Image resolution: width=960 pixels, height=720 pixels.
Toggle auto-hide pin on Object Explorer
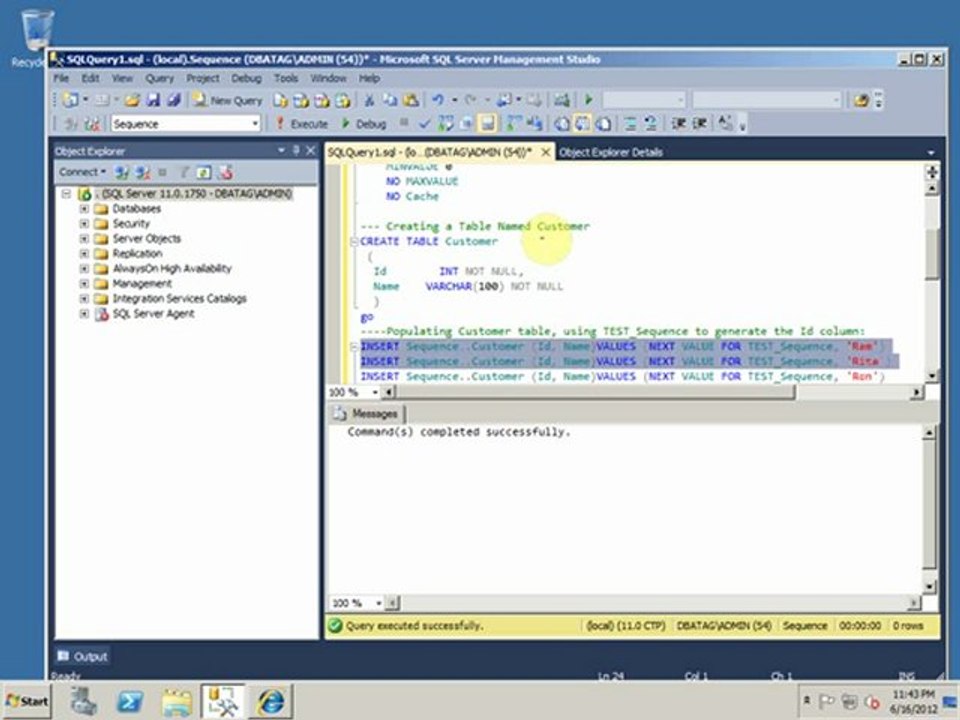coord(296,150)
